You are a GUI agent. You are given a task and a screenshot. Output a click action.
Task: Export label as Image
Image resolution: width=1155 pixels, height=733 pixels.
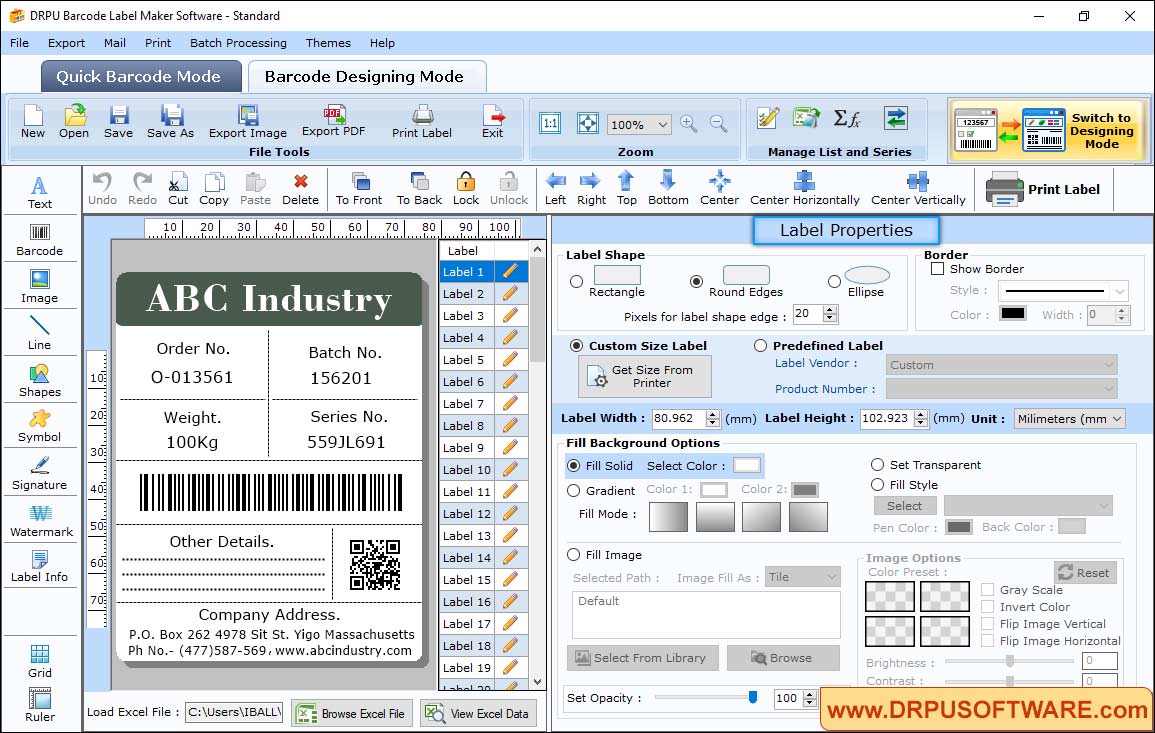[248, 122]
